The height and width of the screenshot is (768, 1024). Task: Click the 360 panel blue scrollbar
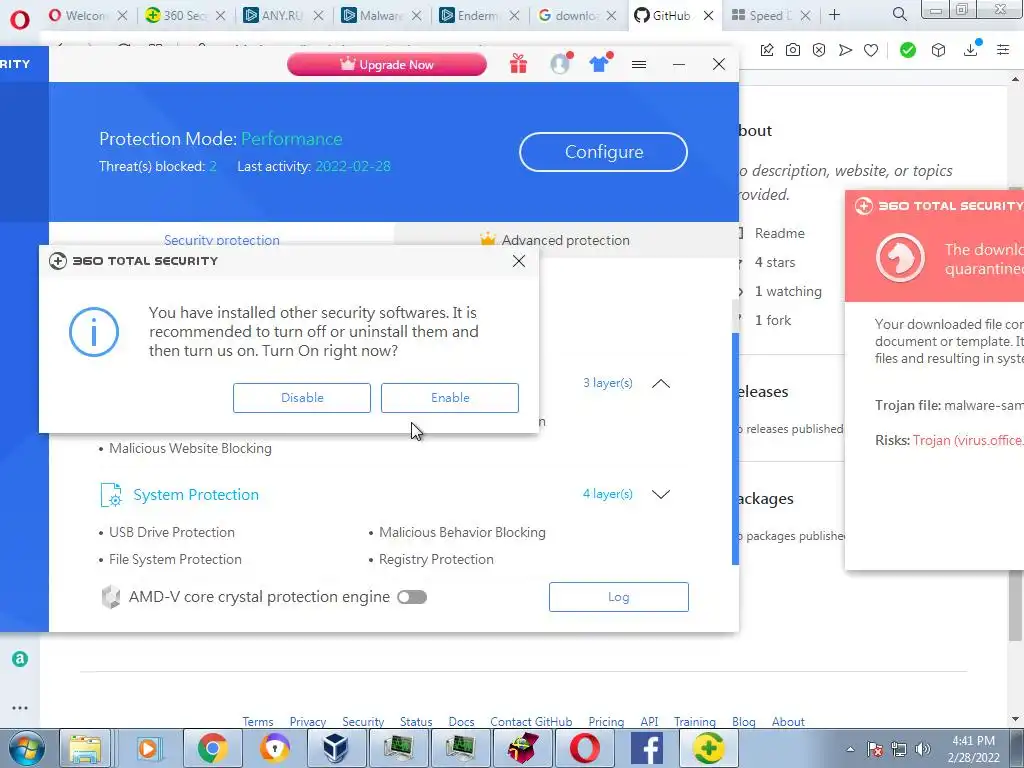[735, 449]
